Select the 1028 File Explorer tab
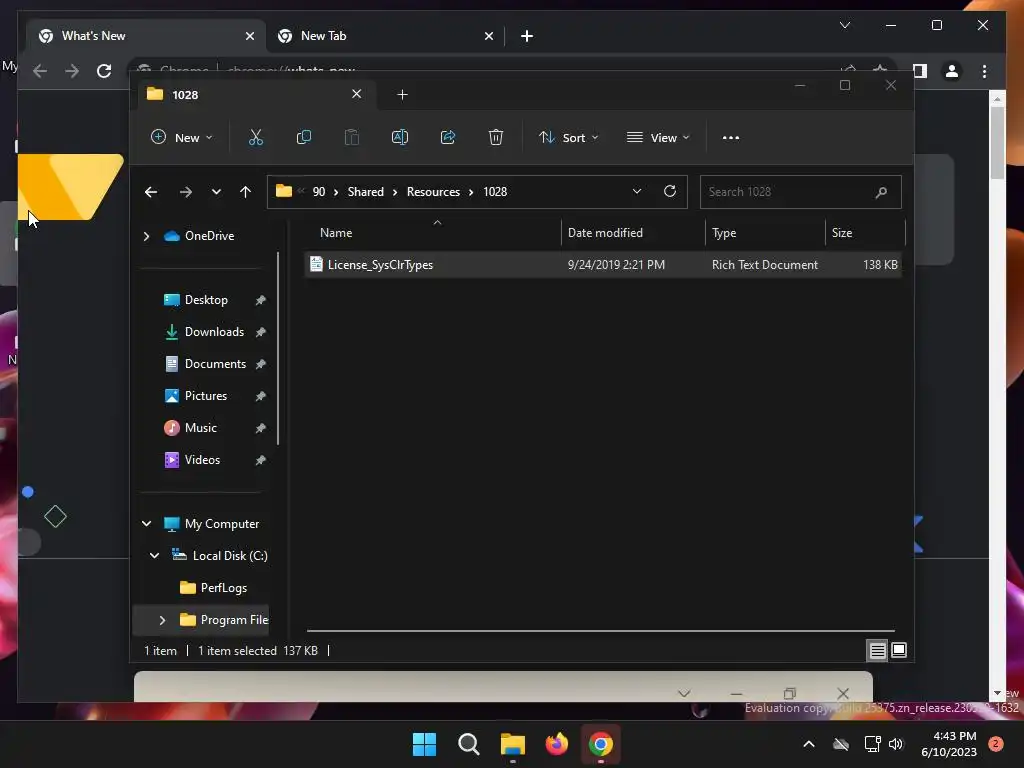The height and width of the screenshot is (768, 1024). (x=257, y=95)
